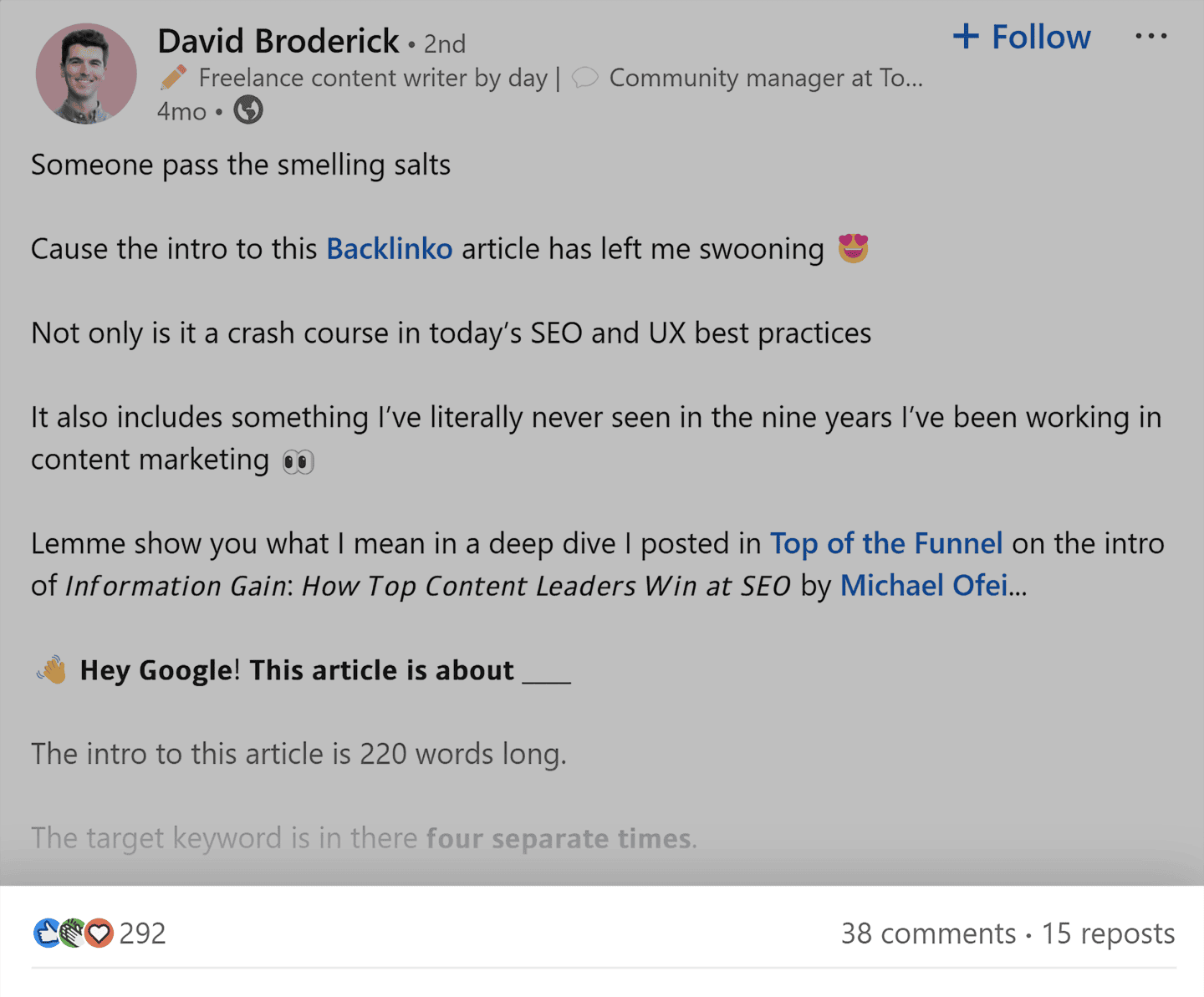This screenshot has height=997, width=1204.
Task: Open the 38 comments
Action: coord(928,933)
